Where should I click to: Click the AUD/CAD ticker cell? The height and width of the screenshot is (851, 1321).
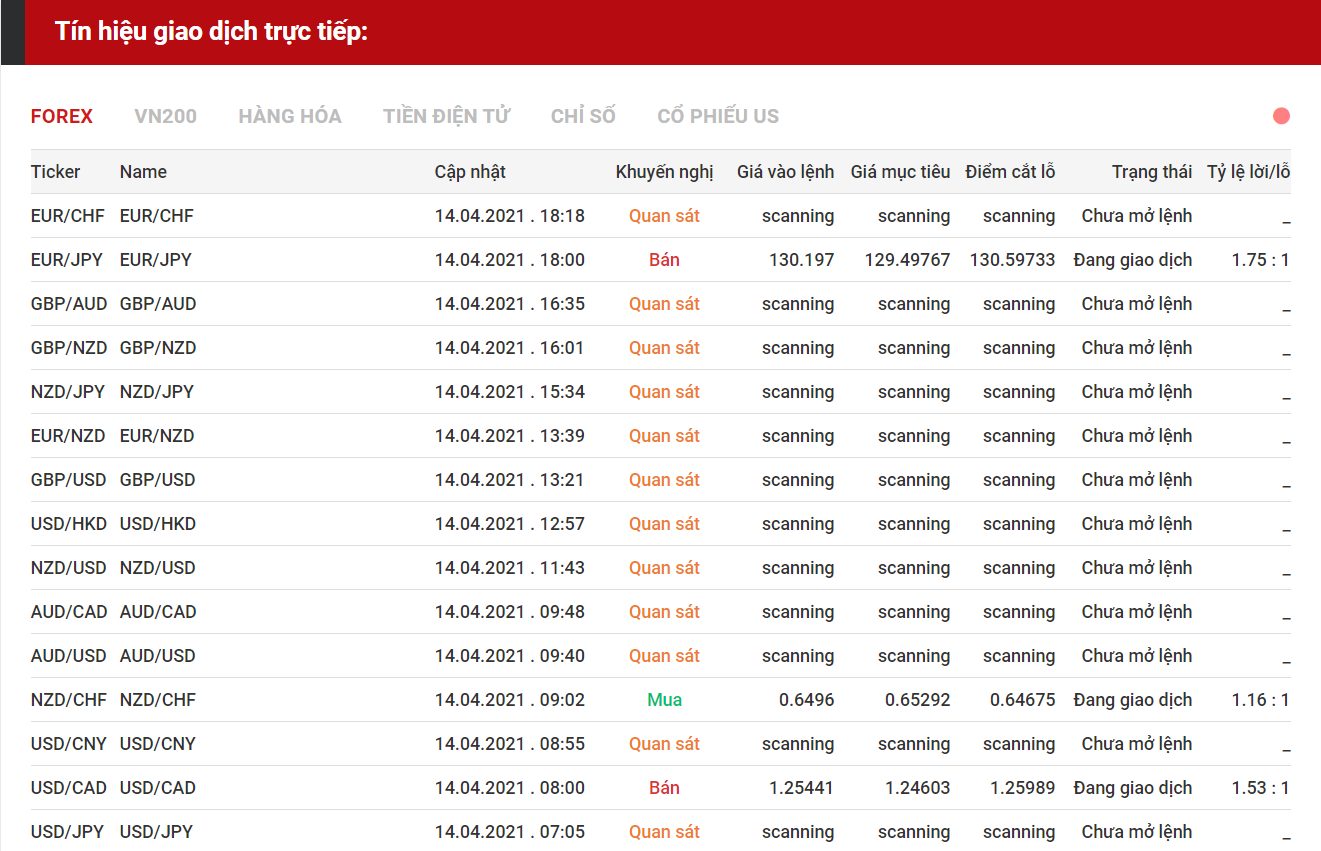click(x=69, y=612)
